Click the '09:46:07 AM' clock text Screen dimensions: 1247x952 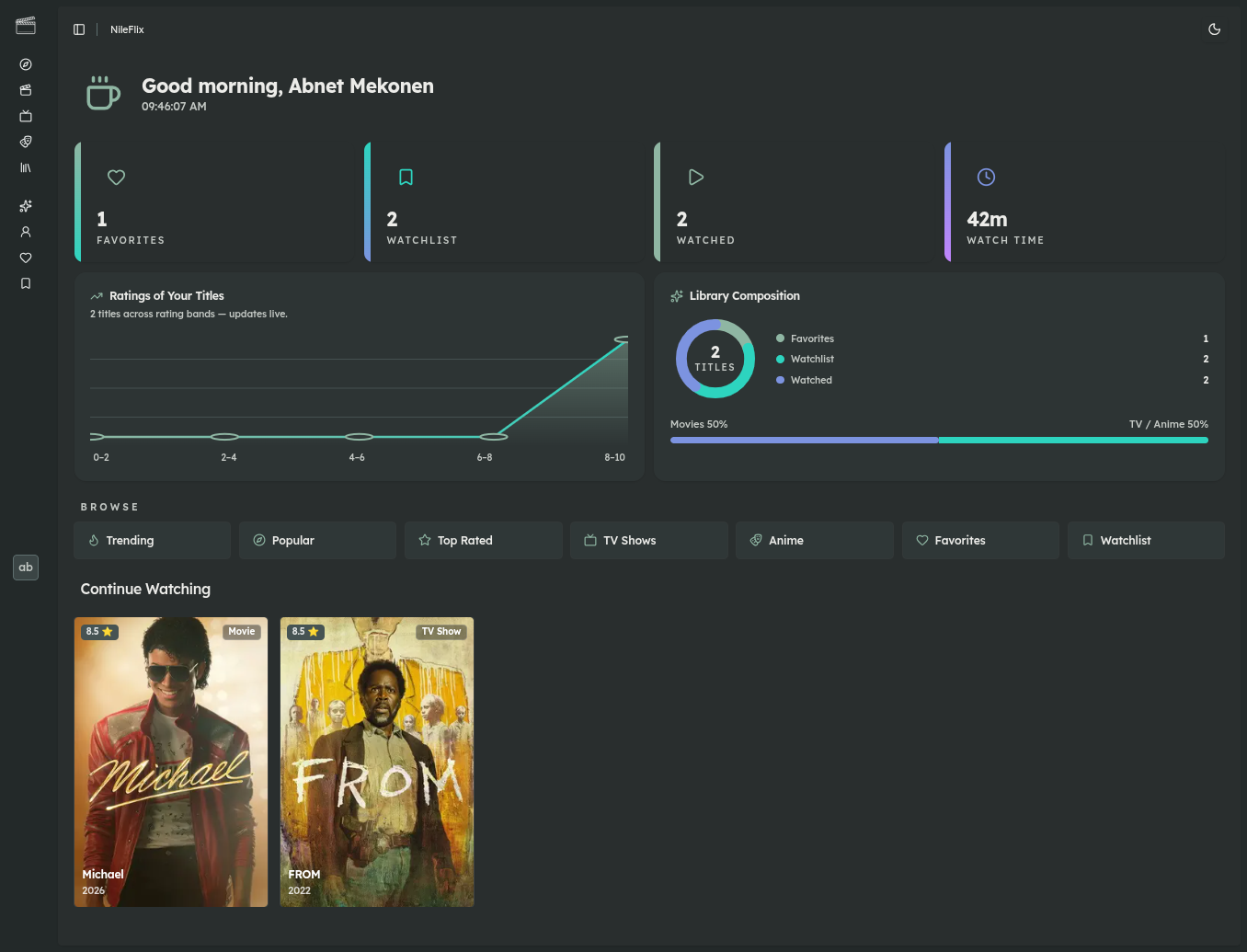tap(174, 107)
